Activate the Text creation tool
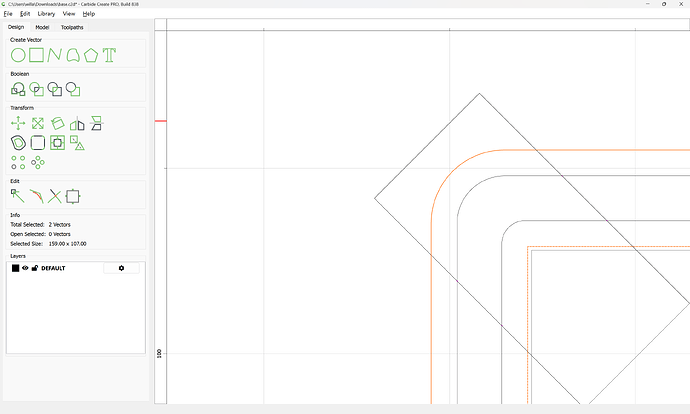The width and height of the screenshot is (690, 414). tap(109, 54)
